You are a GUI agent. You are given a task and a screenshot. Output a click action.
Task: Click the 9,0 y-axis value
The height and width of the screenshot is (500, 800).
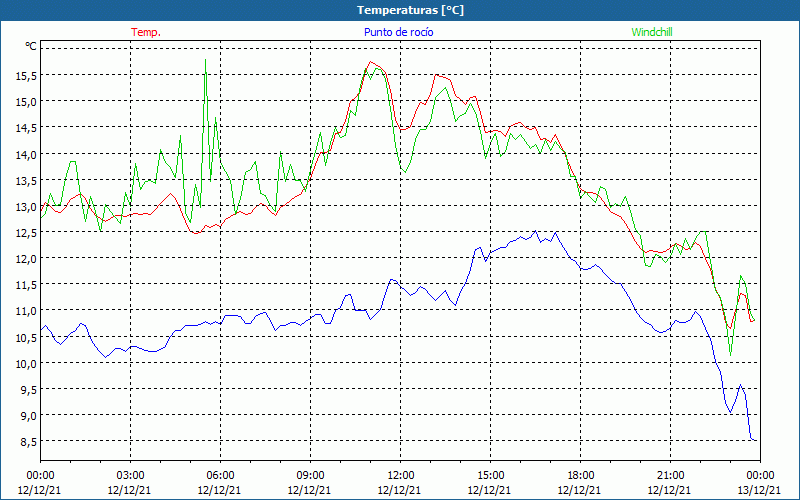[x=28, y=416]
